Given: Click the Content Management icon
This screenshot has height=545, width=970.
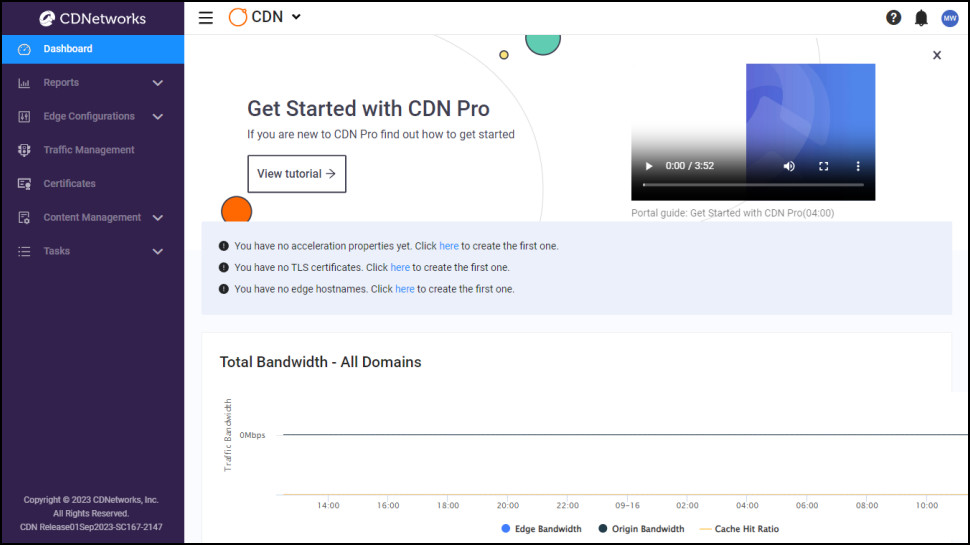Looking at the screenshot, I should point(24,217).
